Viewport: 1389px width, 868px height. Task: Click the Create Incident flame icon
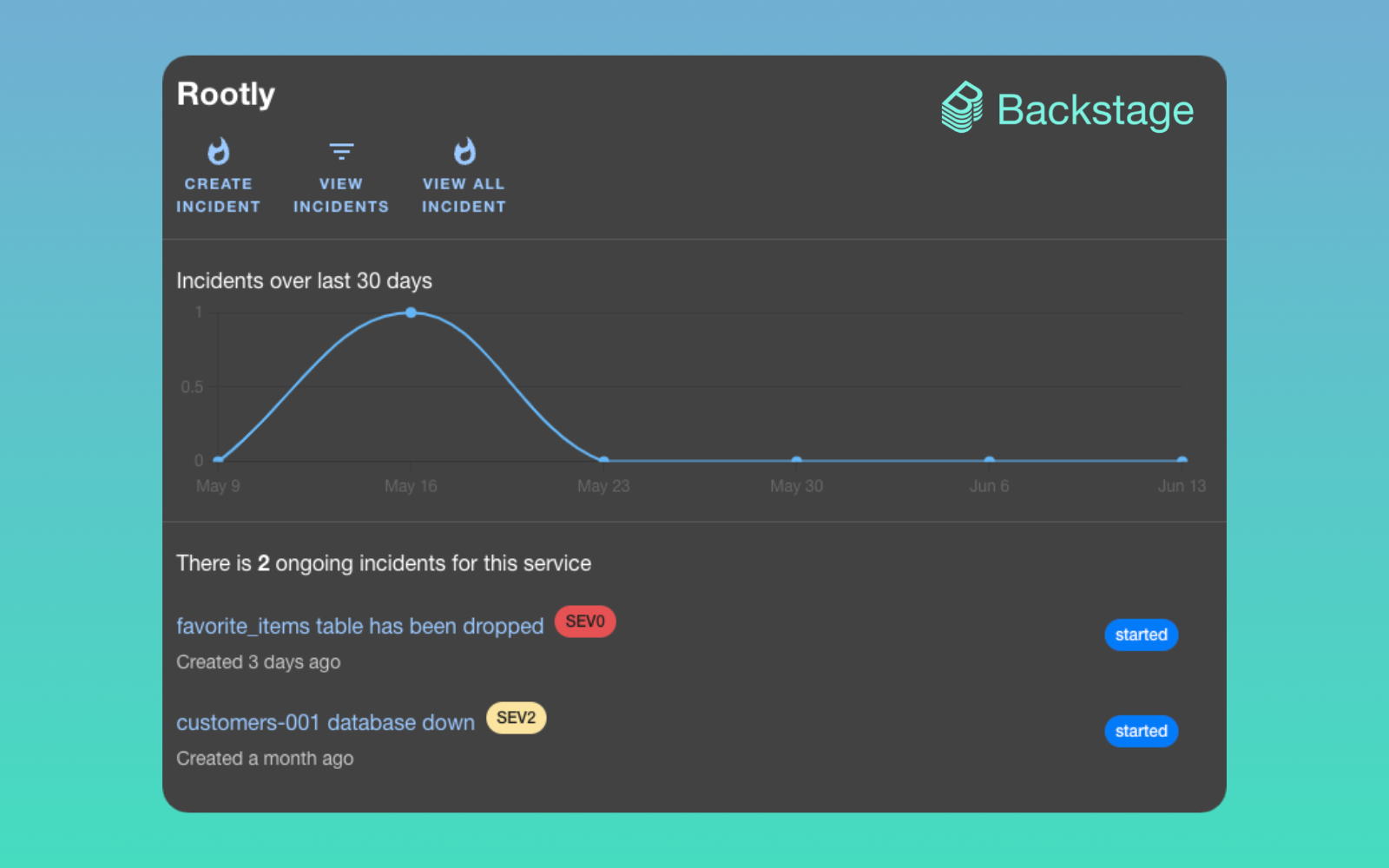pyautogui.click(x=218, y=152)
